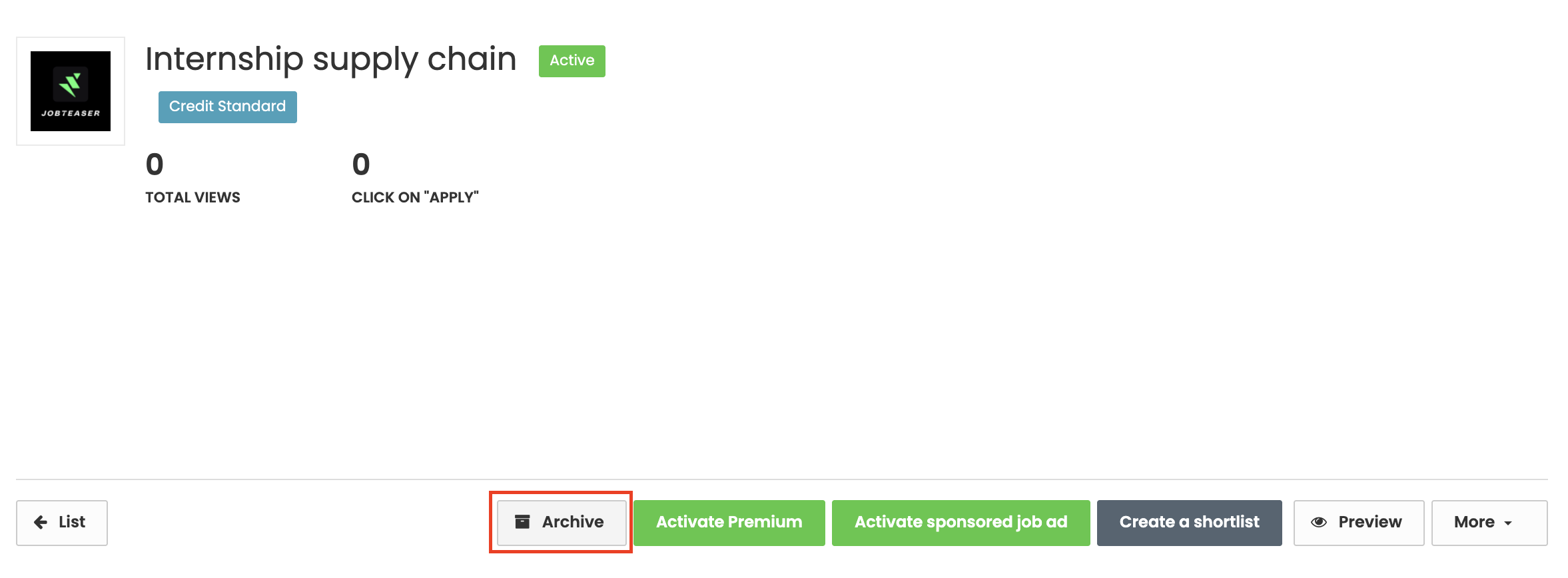Viewport: 1568px width, 578px height.
Task: Click the caret arrow next to More
Action: pyautogui.click(x=1508, y=523)
